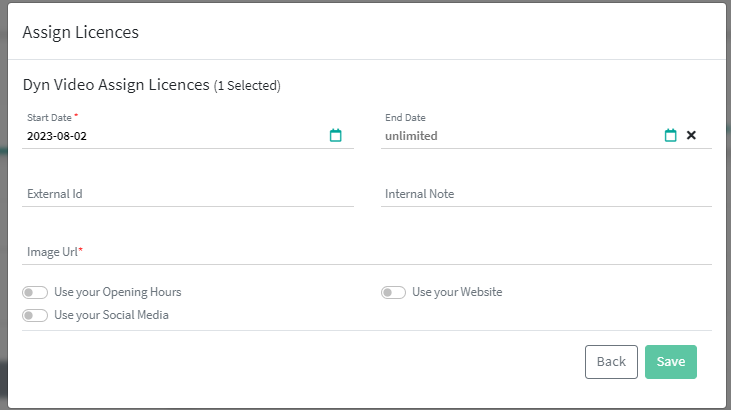Click the Use your Website label text
Screen dimensions: 731x410
click(457, 292)
